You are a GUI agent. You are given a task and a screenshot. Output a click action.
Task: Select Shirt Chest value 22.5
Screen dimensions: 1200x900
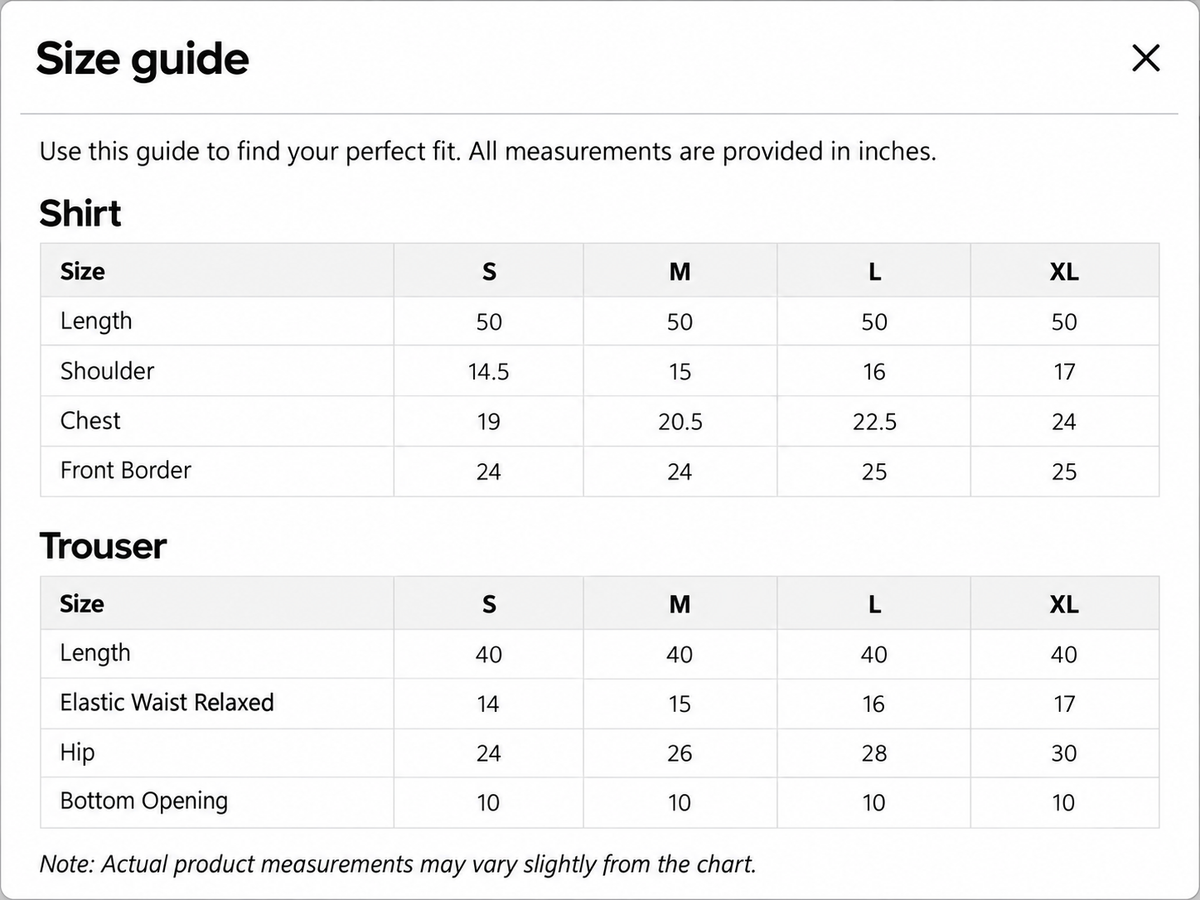874,422
